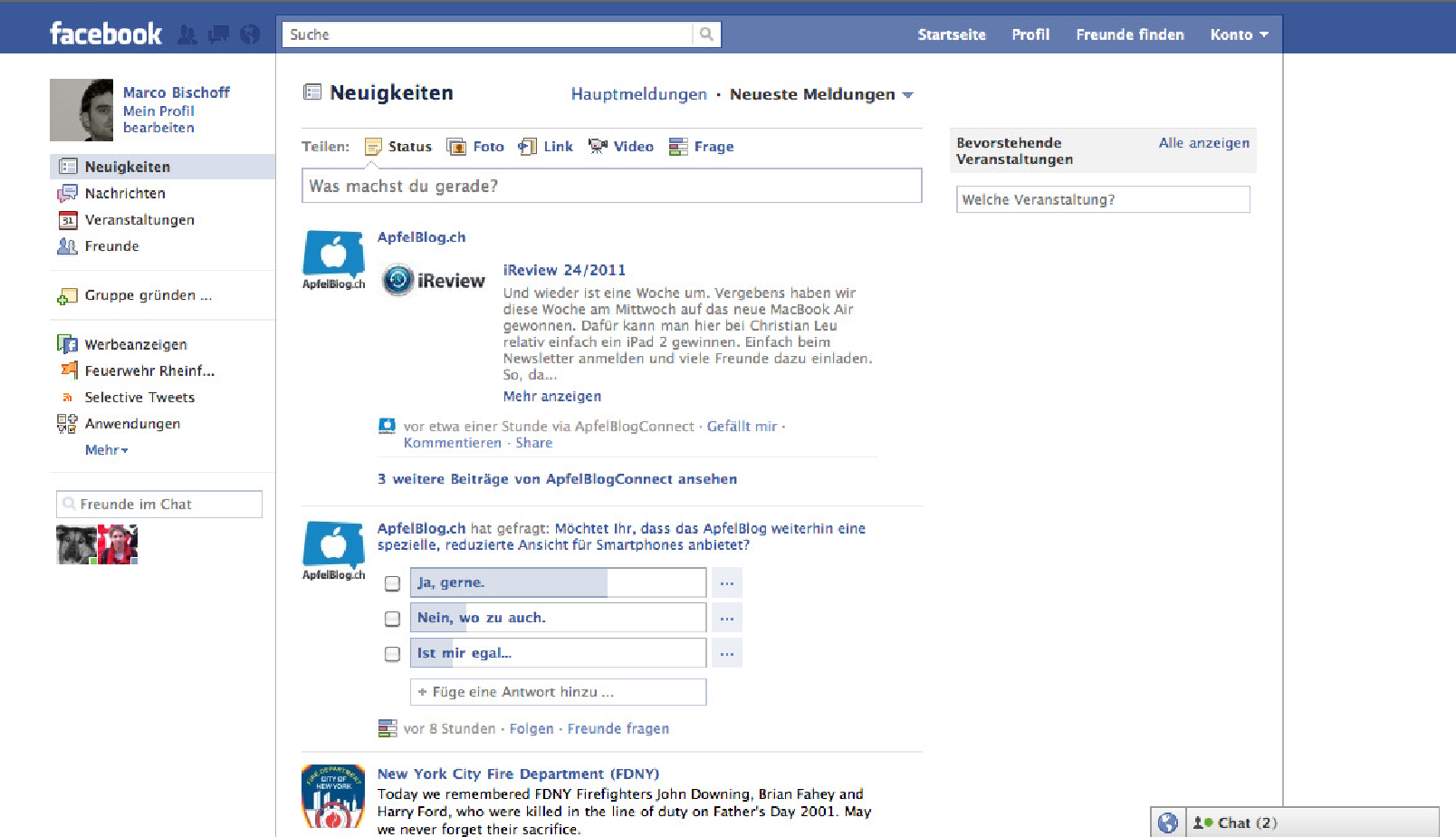Viewport: 1456px width, 837px height.
Task: Open options for 'Ja, gerne.' poll bar
Action: pyautogui.click(x=726, y=583)
